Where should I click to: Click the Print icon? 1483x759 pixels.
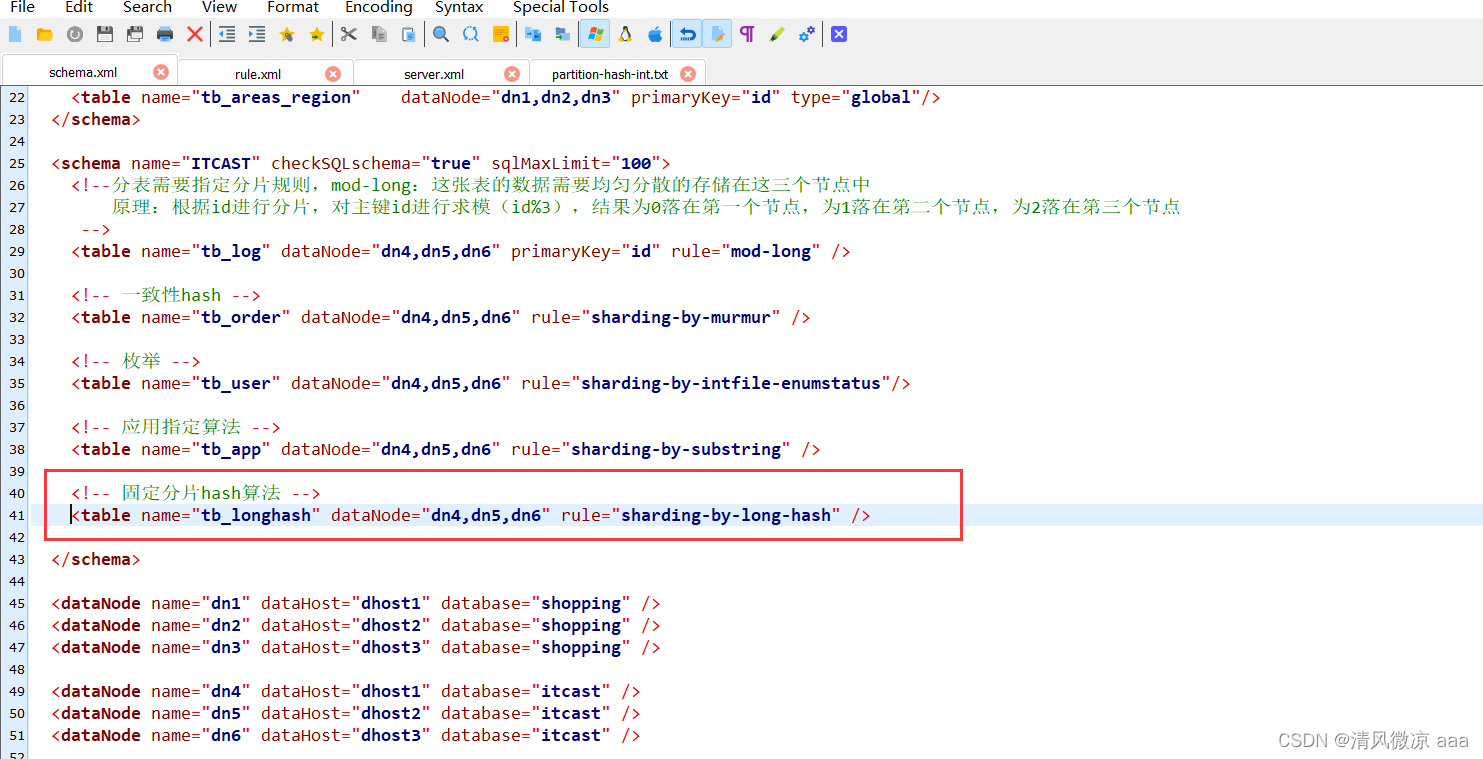165,35
